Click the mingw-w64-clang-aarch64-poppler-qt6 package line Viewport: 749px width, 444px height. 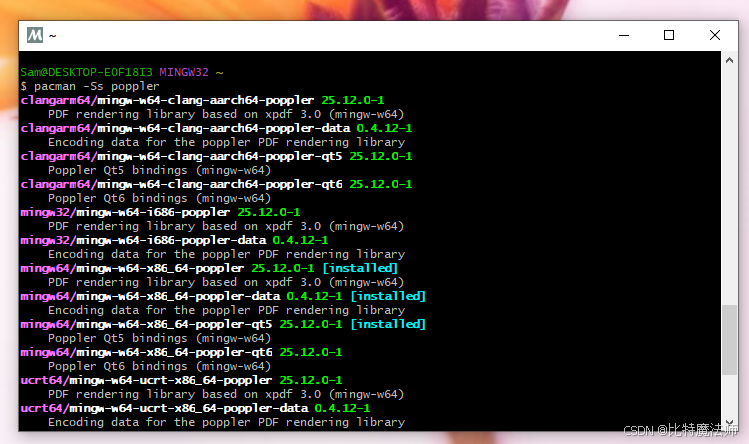coord(216,184)
